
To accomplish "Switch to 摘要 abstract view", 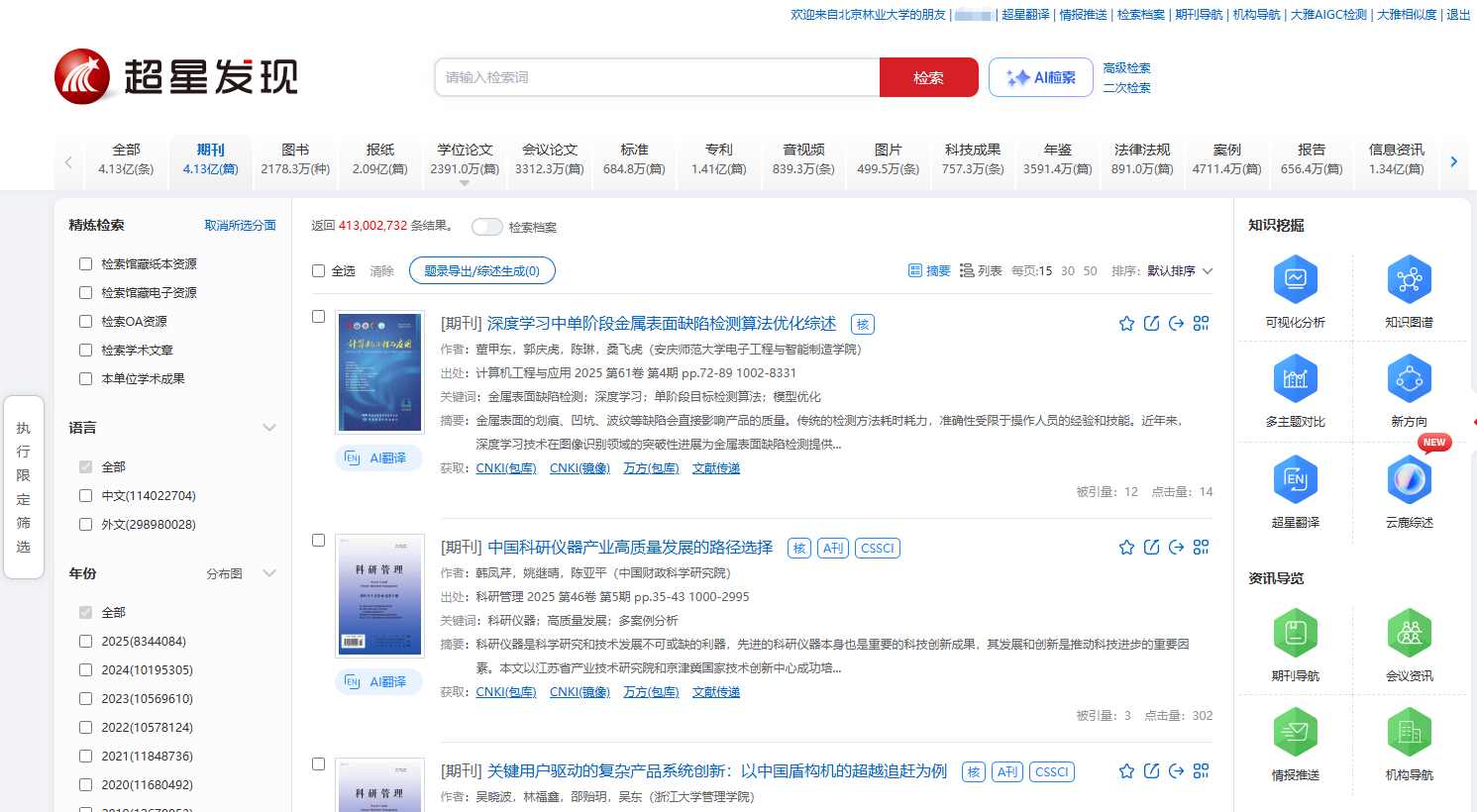I will [x=929, y=270].
